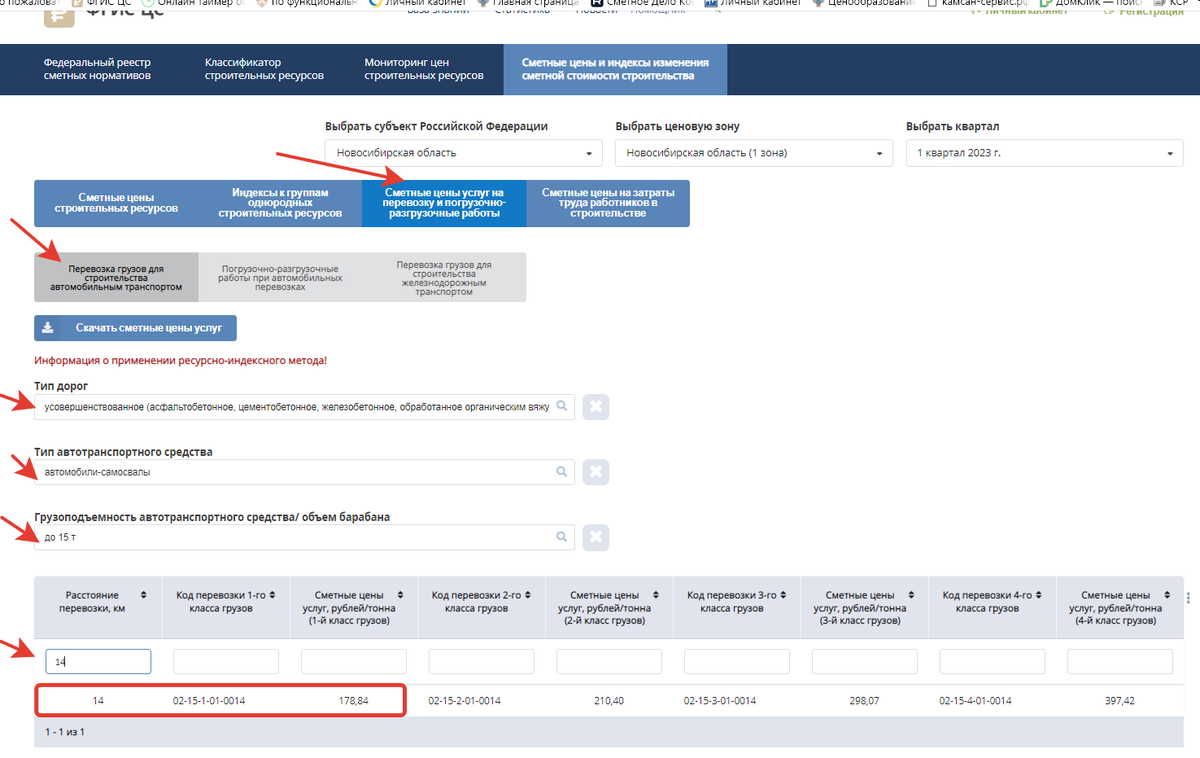Switch to Сметные цены на затраты труда tab
1200x758 pixels.
tap(608, 203)
